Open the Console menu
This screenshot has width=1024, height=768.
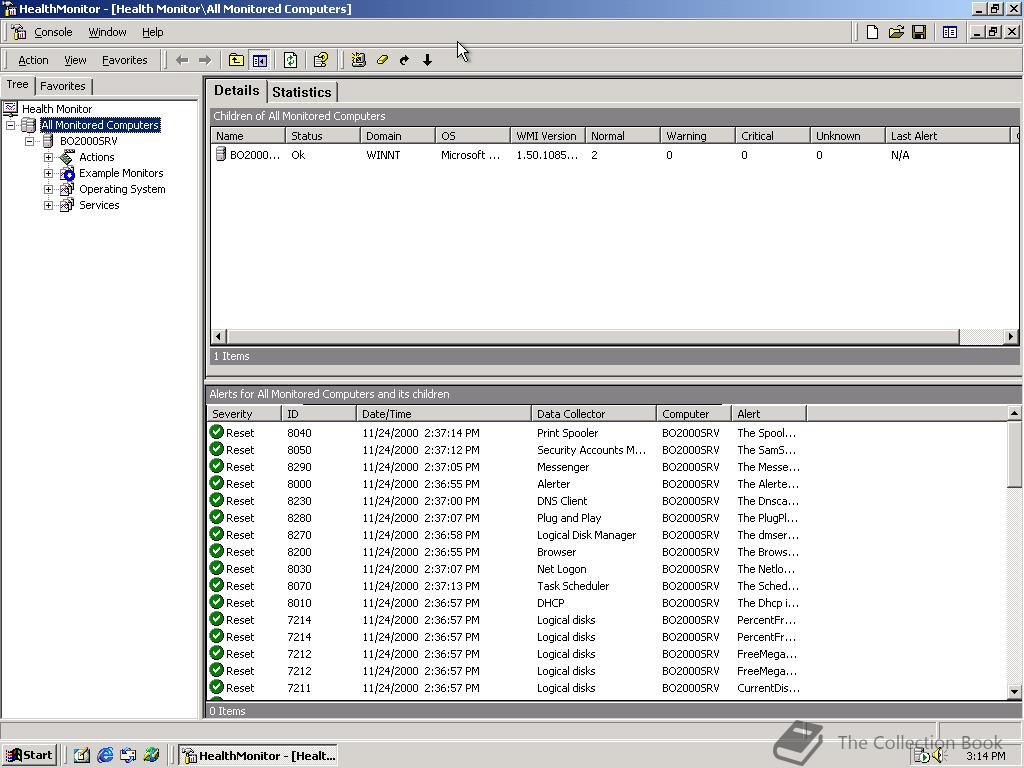[53, 32]
